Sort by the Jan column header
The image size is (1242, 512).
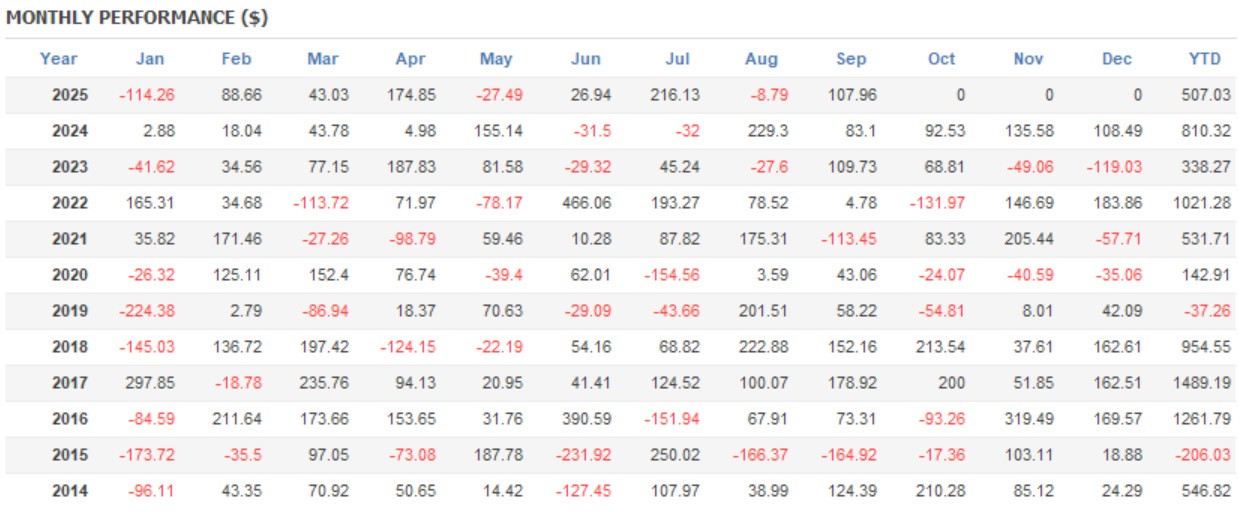(x=150, y=59)
